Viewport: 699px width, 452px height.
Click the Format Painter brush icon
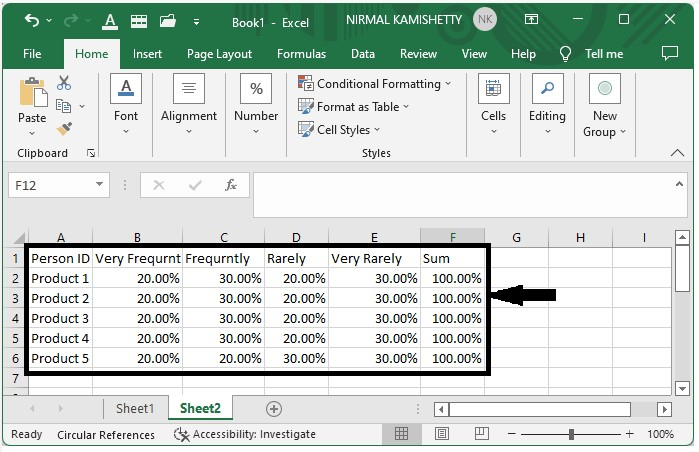pos(64,129)
